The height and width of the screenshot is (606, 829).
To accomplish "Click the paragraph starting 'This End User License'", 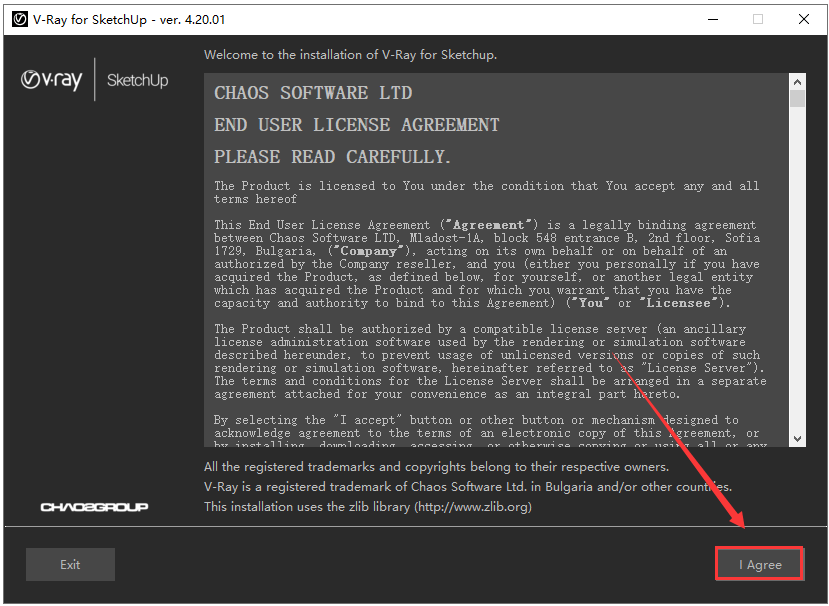I will pyautogui.click(x=487, y=264).
